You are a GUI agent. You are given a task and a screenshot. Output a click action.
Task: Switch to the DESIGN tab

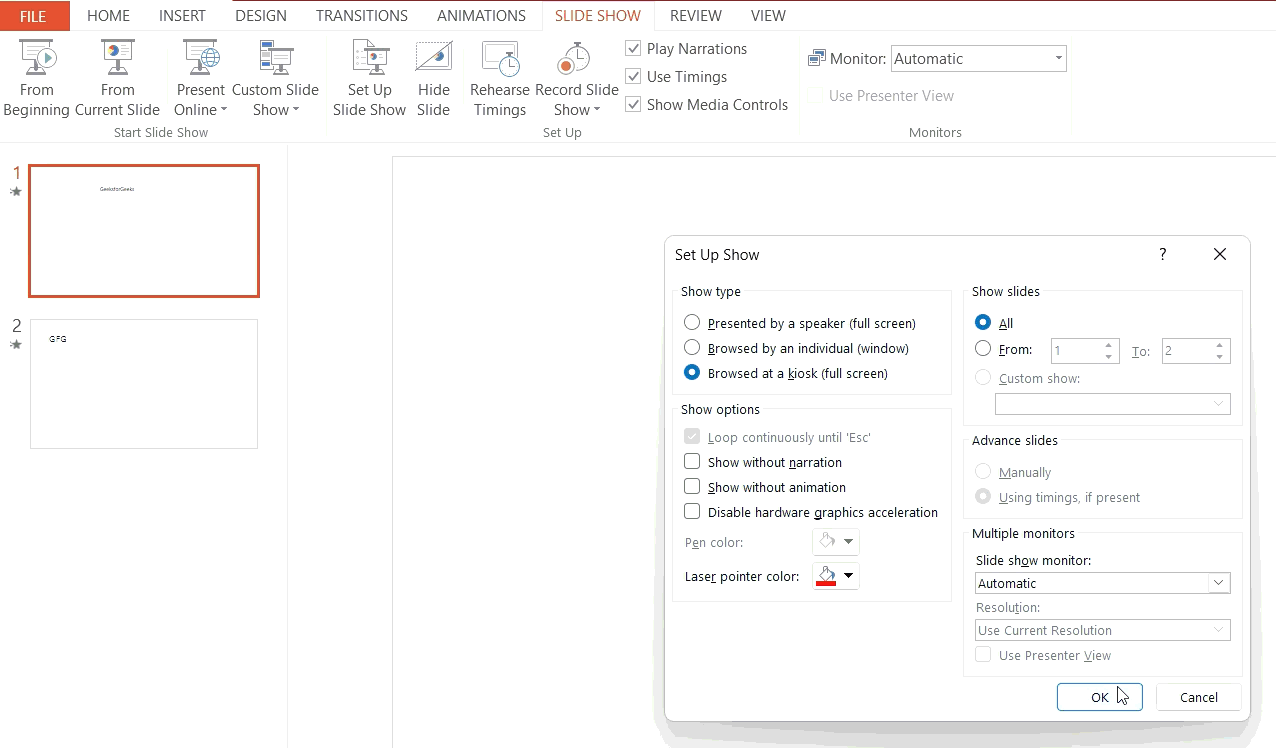[x=261, y=16]
